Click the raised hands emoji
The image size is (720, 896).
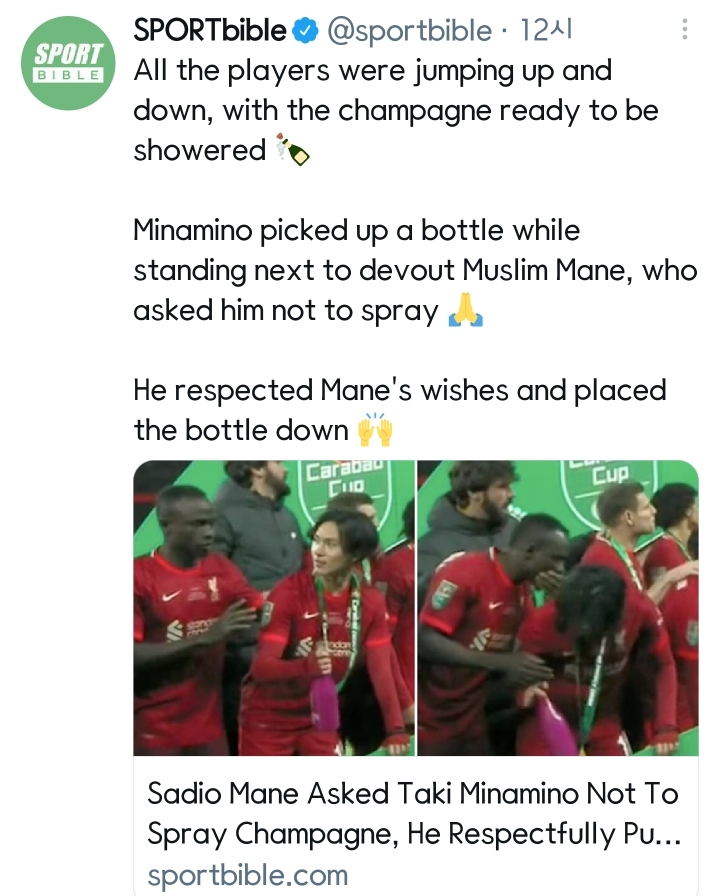(x=375, y=430)
